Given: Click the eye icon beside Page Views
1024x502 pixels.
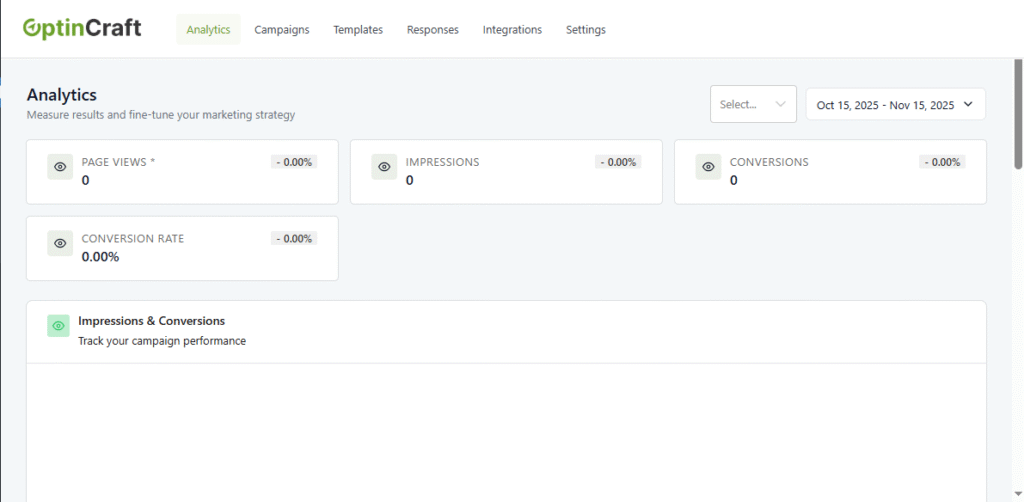Looking at the screenshot, I should coord(60,167).
